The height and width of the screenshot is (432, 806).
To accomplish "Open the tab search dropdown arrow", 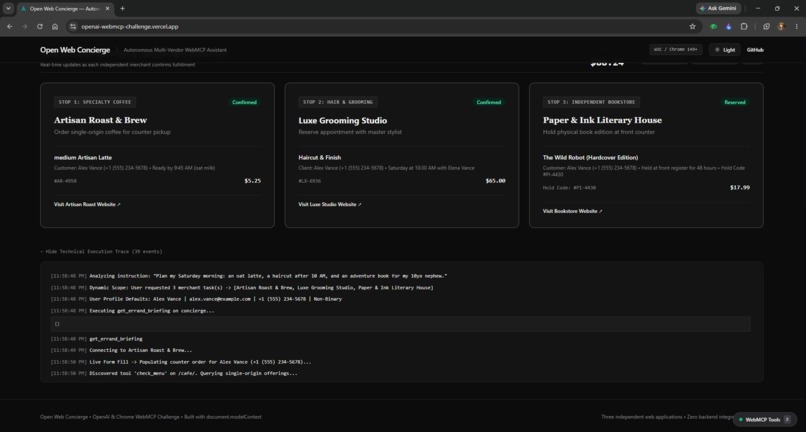I will (8, 9).
